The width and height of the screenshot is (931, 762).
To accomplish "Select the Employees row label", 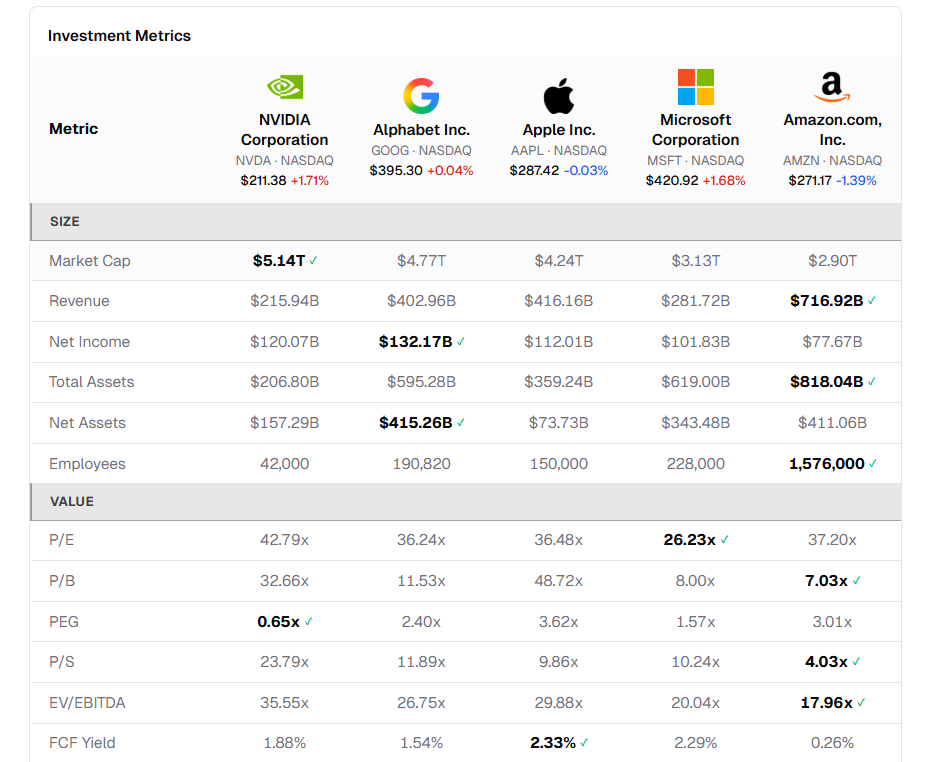I will [87, 464].
